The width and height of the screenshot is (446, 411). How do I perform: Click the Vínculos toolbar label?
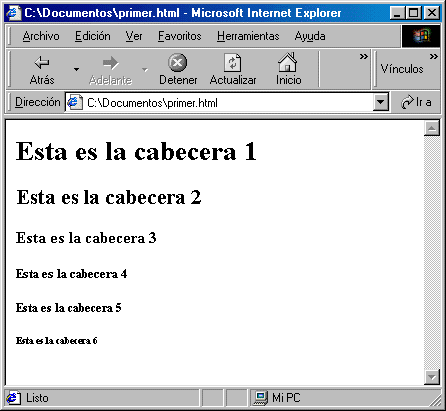click(x=402, y=69)
